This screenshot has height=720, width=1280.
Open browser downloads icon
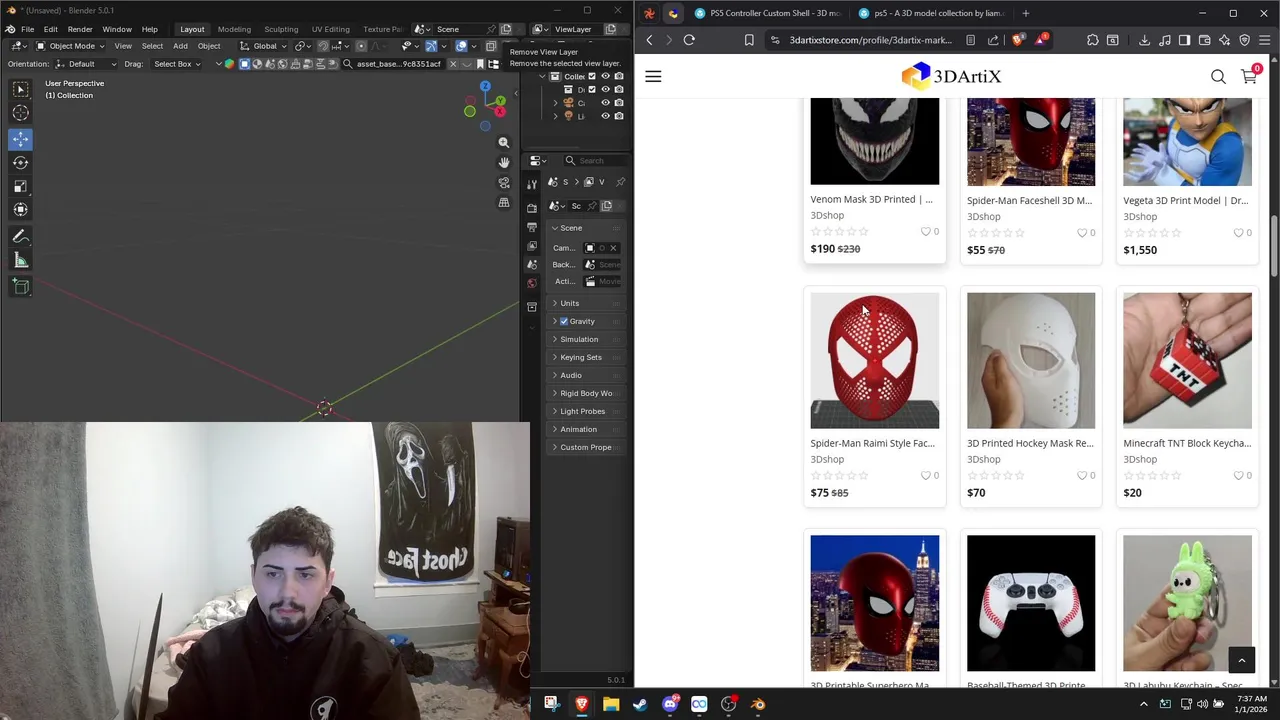pos(1144,40)
